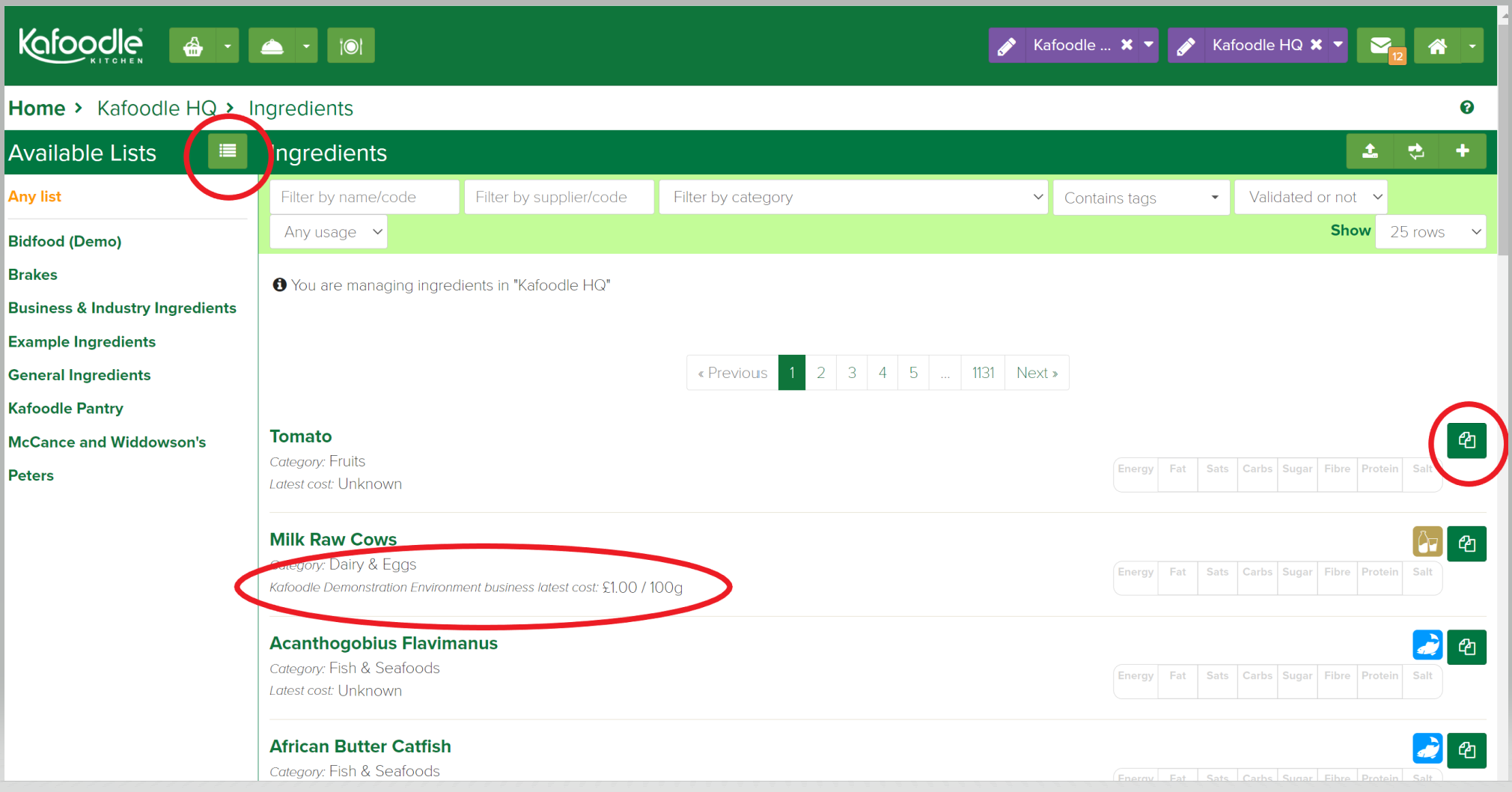1512x792 pixels.
Task: Select the Kafoodle Pantry list
Action: coord(66,408)
